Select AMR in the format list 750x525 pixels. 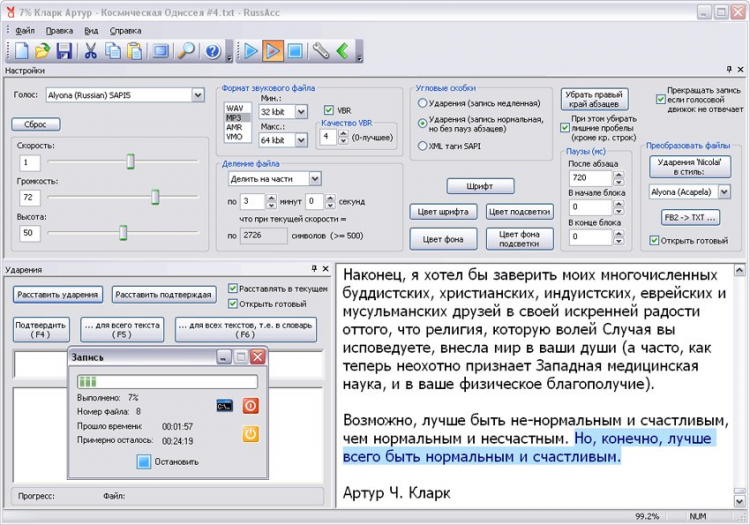point(237,127)
